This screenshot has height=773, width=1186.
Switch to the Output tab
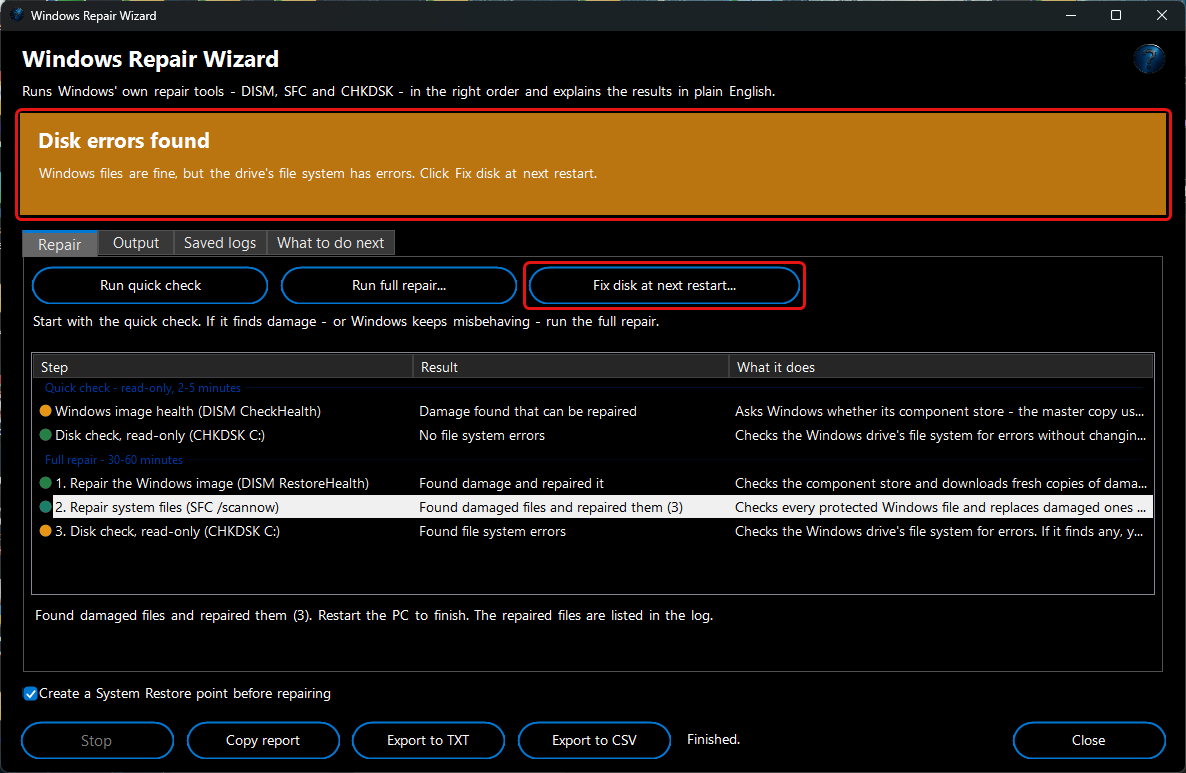(136, 243)
